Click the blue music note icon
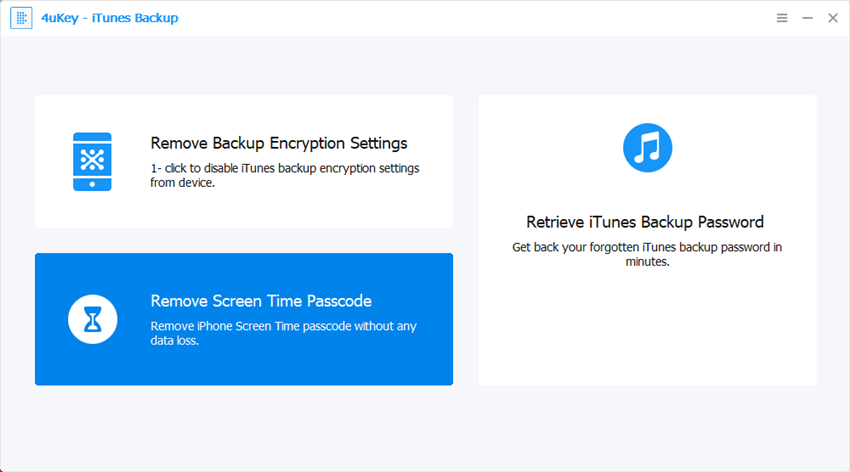 pyautogui.click(x=647, y=148)
